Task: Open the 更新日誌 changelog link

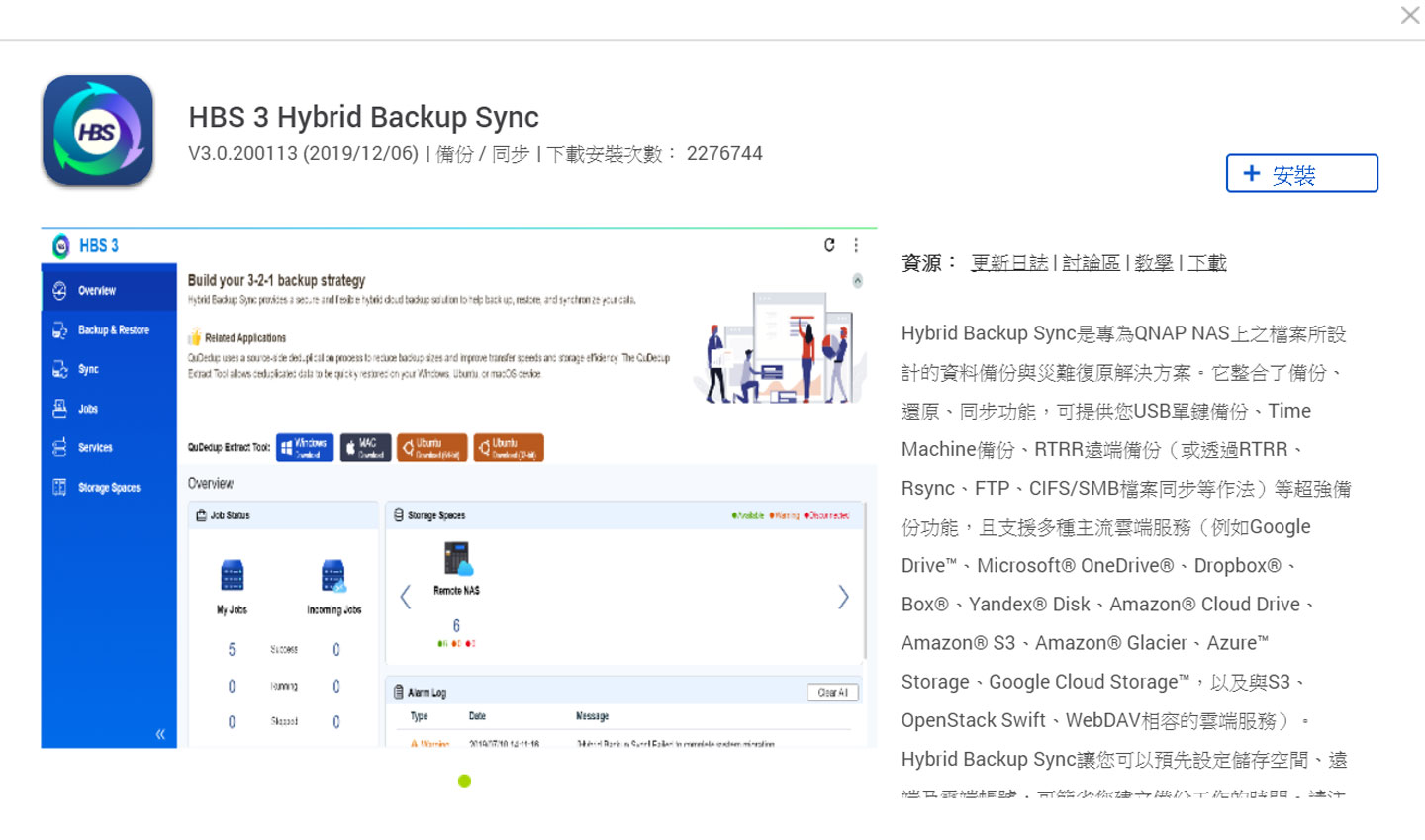Action: 1009,262
